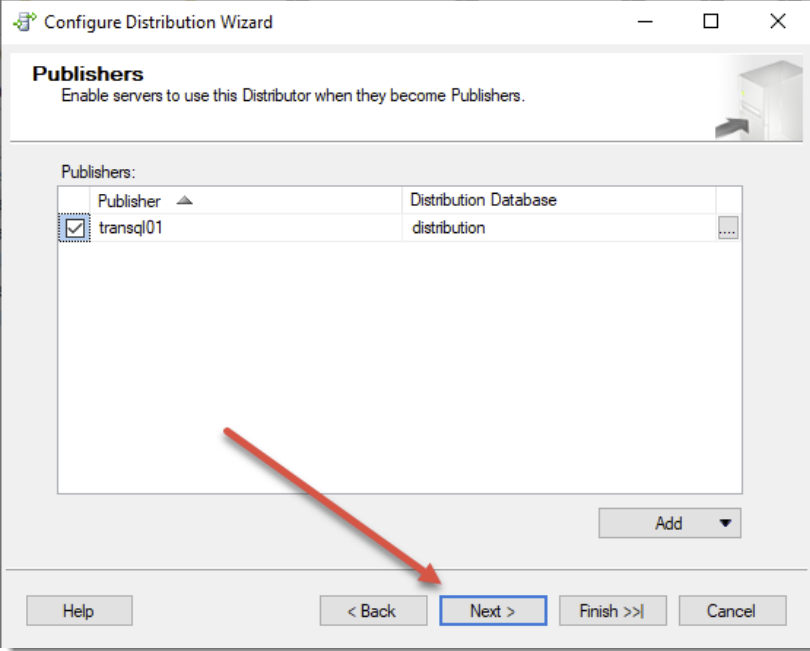Open the distribution database ellipsis button
Viewport: 810px width, 651px height.
pos(728,228)
